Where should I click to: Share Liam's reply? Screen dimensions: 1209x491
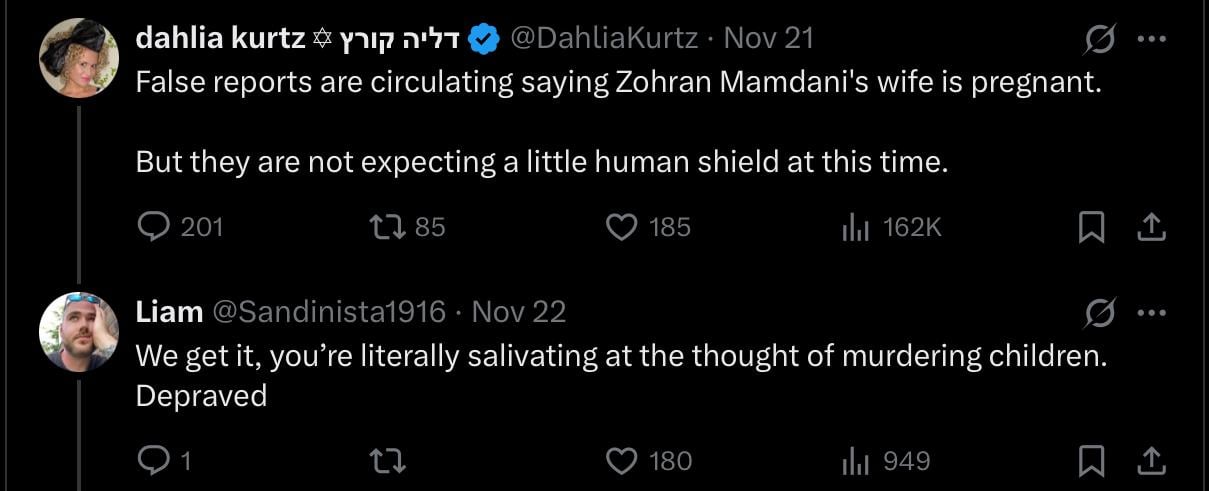click(x=1151, y=461)
